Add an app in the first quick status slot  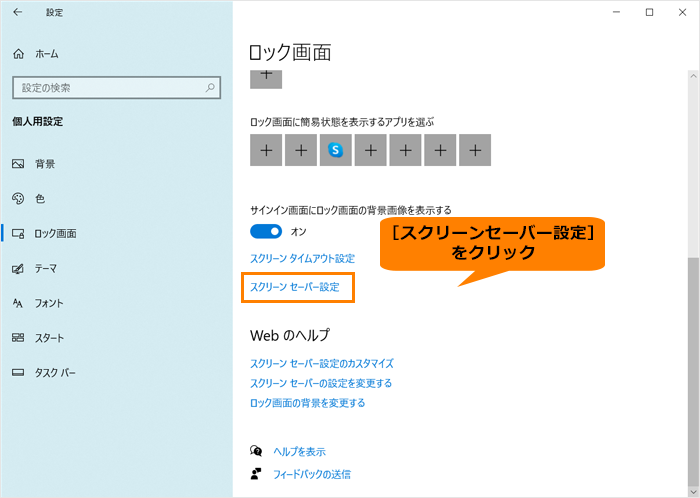[266, 150]
